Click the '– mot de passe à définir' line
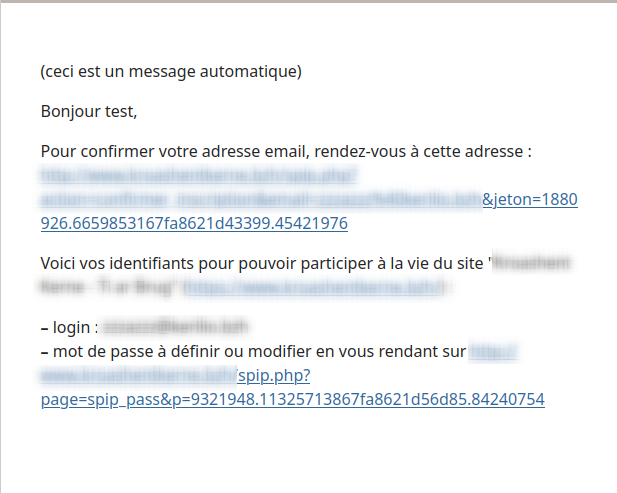The height and width of the screenshot is (493, 617). tap(253, 351)
